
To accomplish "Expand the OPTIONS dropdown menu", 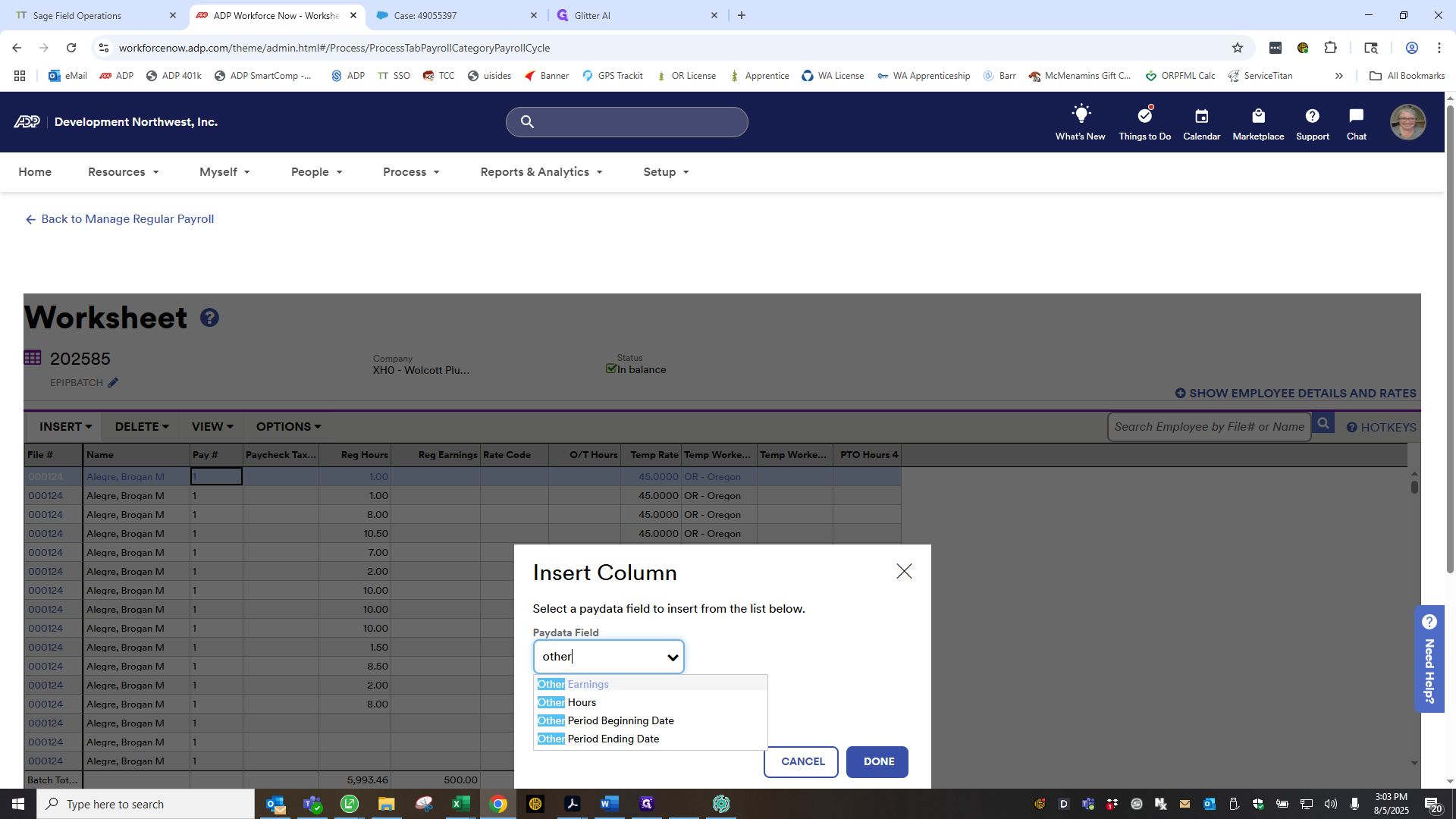I will (288, 427).
